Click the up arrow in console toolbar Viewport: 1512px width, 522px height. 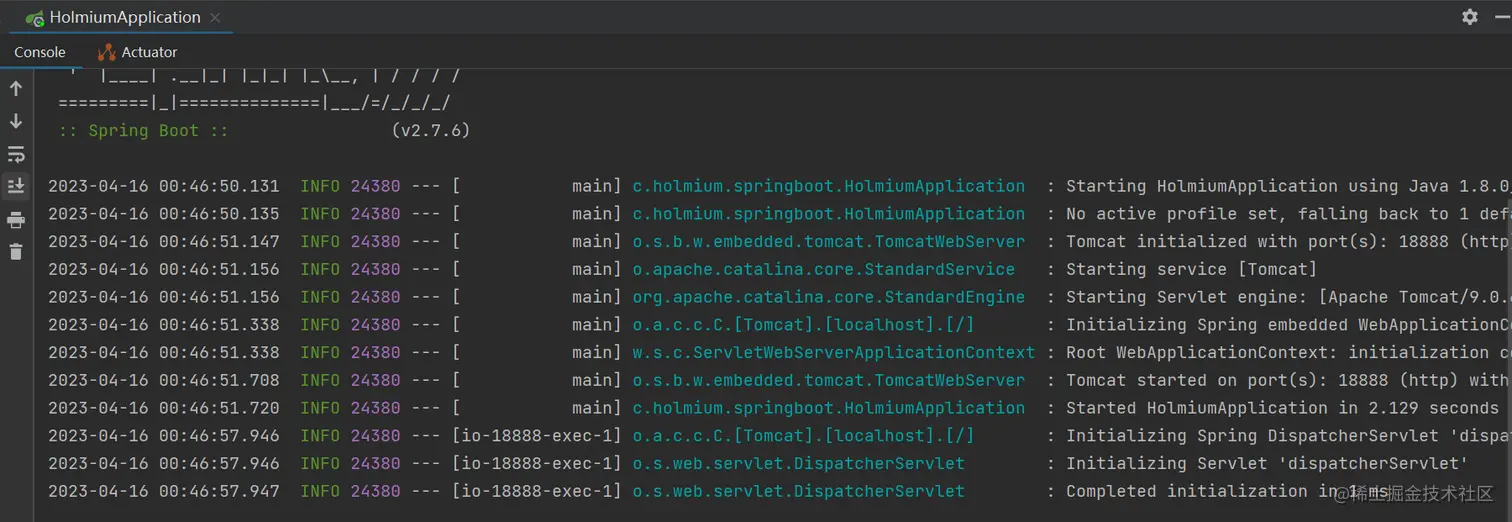click(16, 89)
